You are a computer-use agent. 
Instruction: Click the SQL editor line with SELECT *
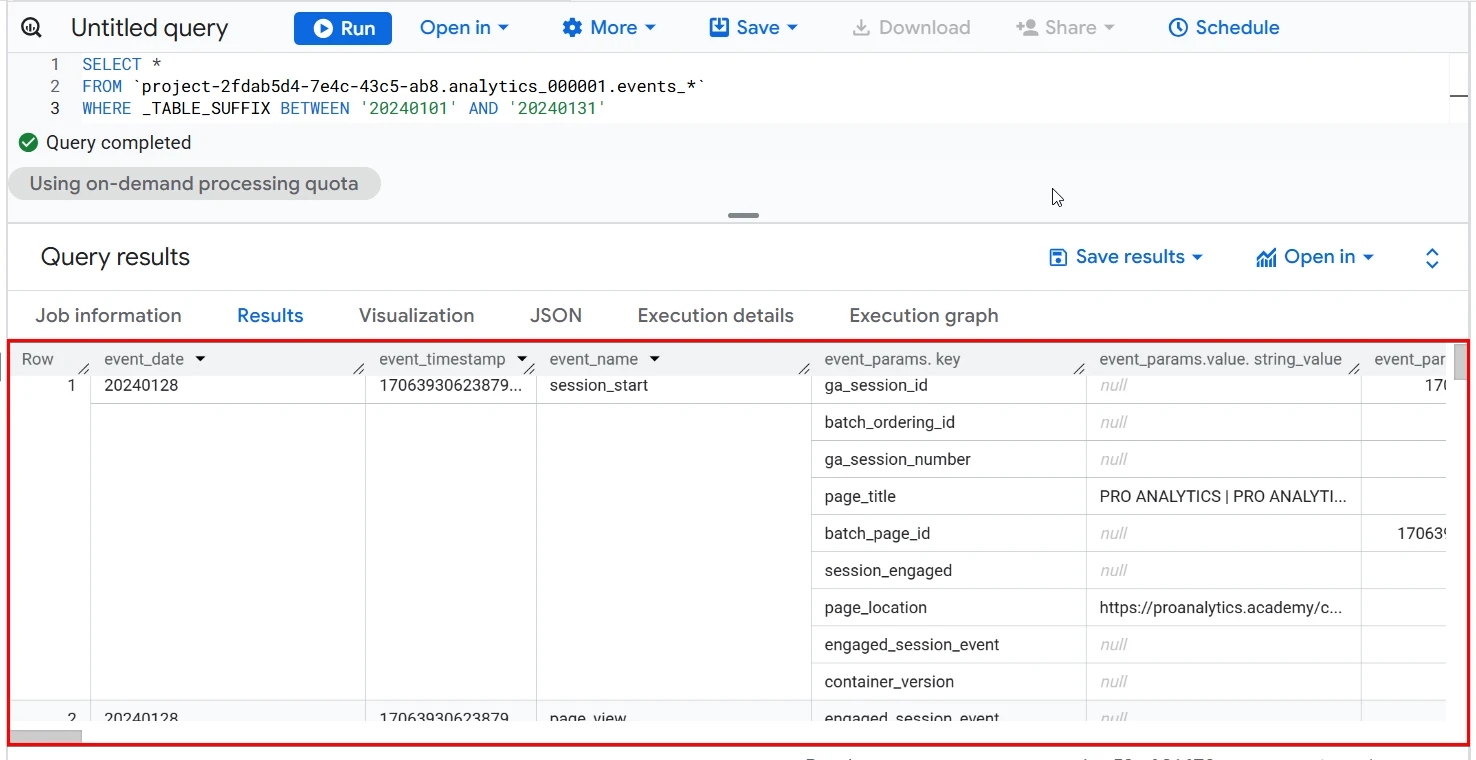pos(122,64)
